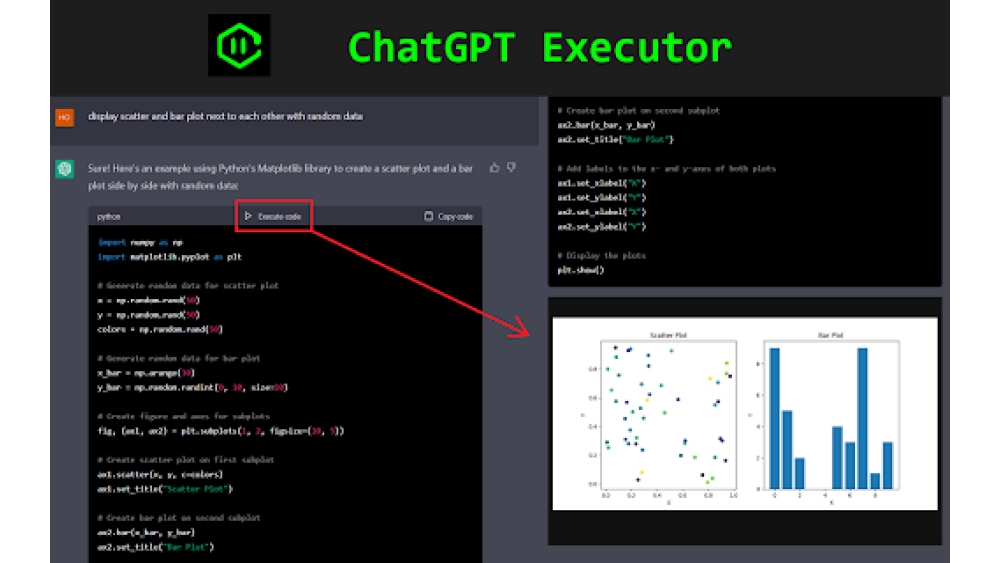
Task: Give the response a thumbs down
Action: [x=511, y=168]
